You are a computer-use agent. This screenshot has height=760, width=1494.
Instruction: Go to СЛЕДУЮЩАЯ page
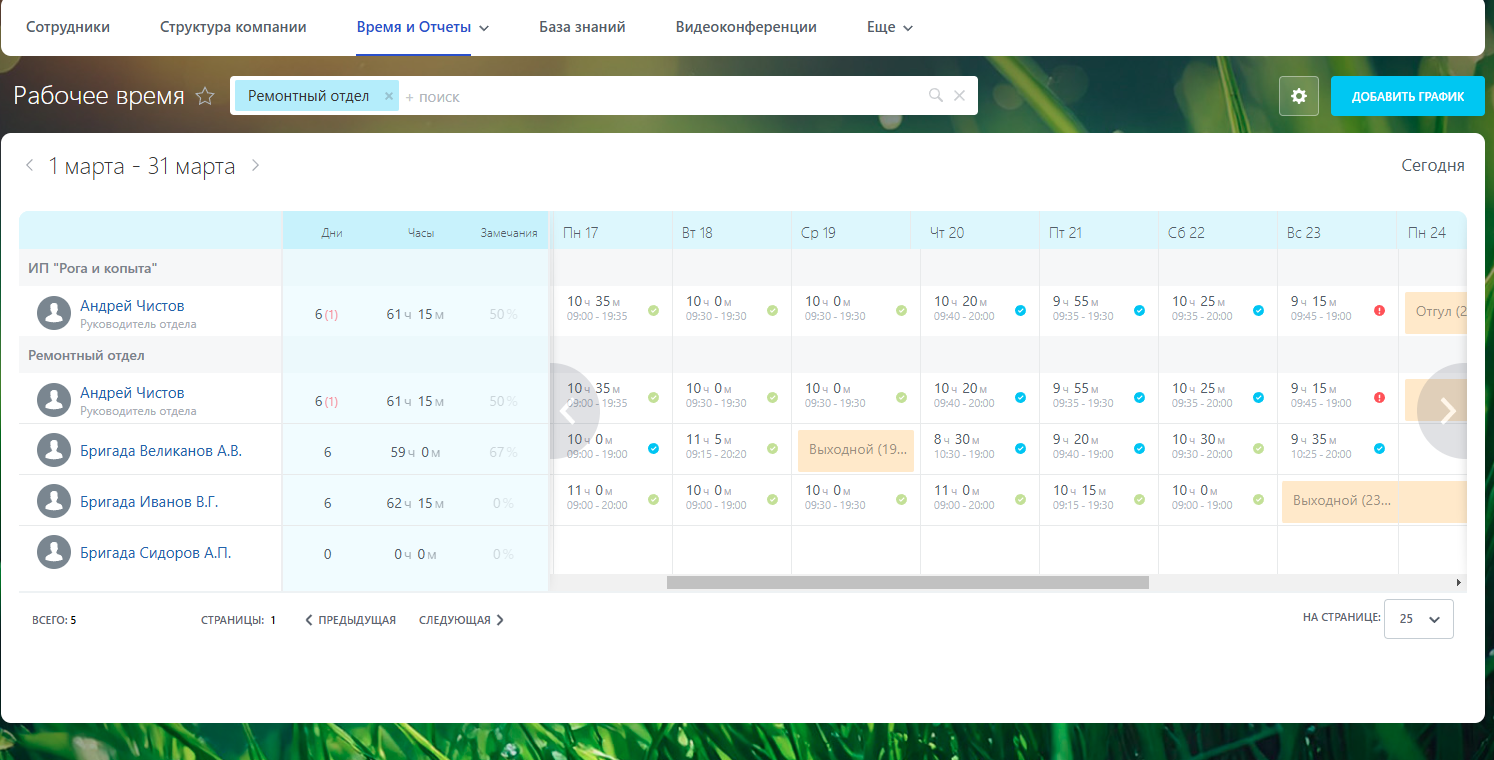(x=461, y=620)
